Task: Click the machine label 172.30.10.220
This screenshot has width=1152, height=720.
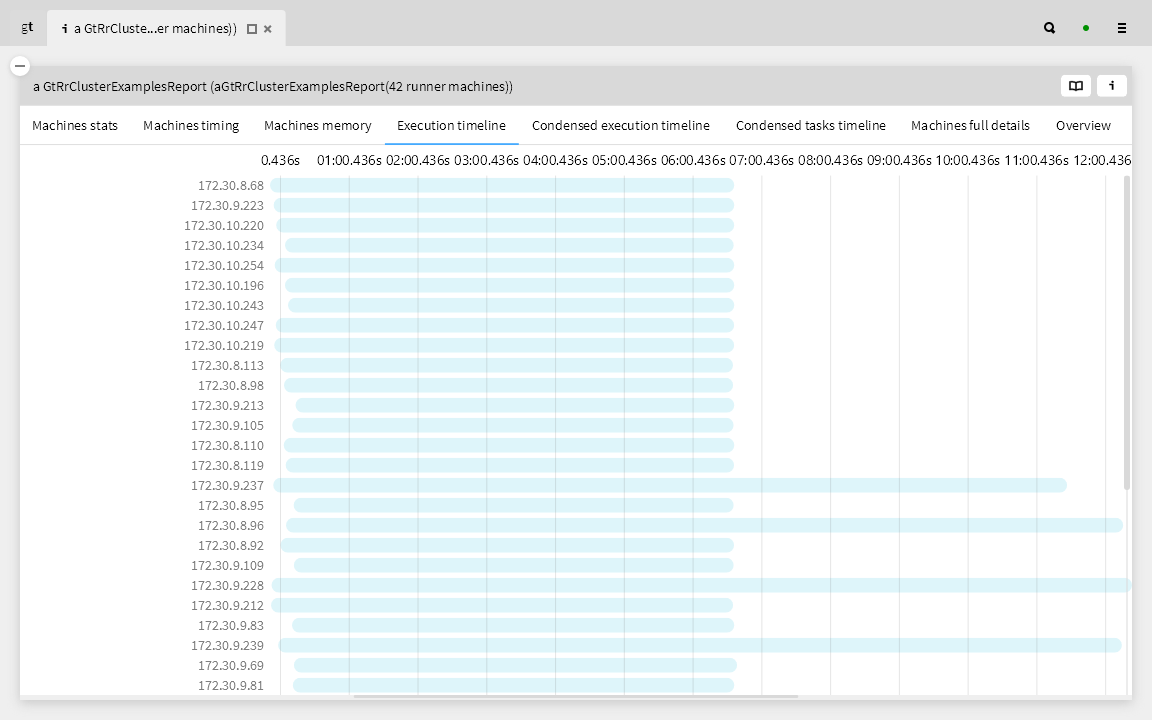Action: coord(223,226)
